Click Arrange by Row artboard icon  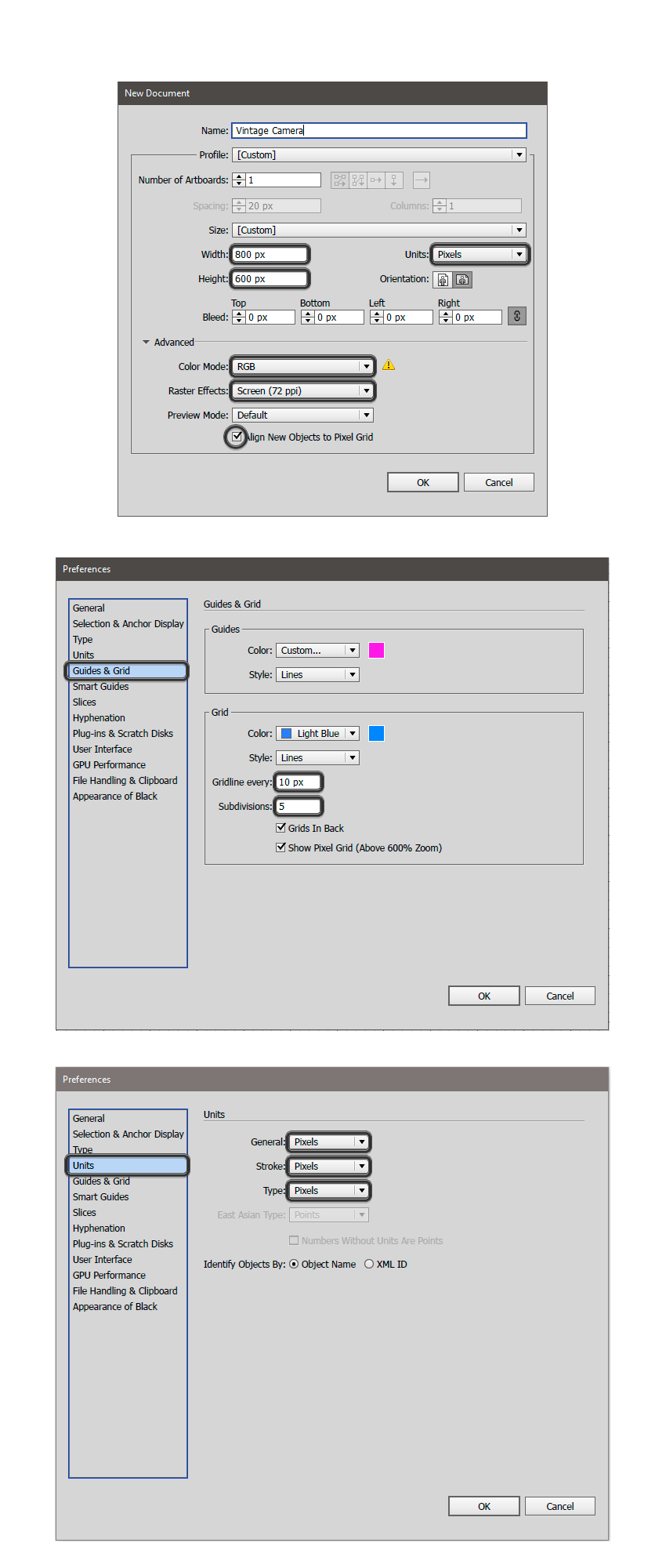[x=376, y=180]
